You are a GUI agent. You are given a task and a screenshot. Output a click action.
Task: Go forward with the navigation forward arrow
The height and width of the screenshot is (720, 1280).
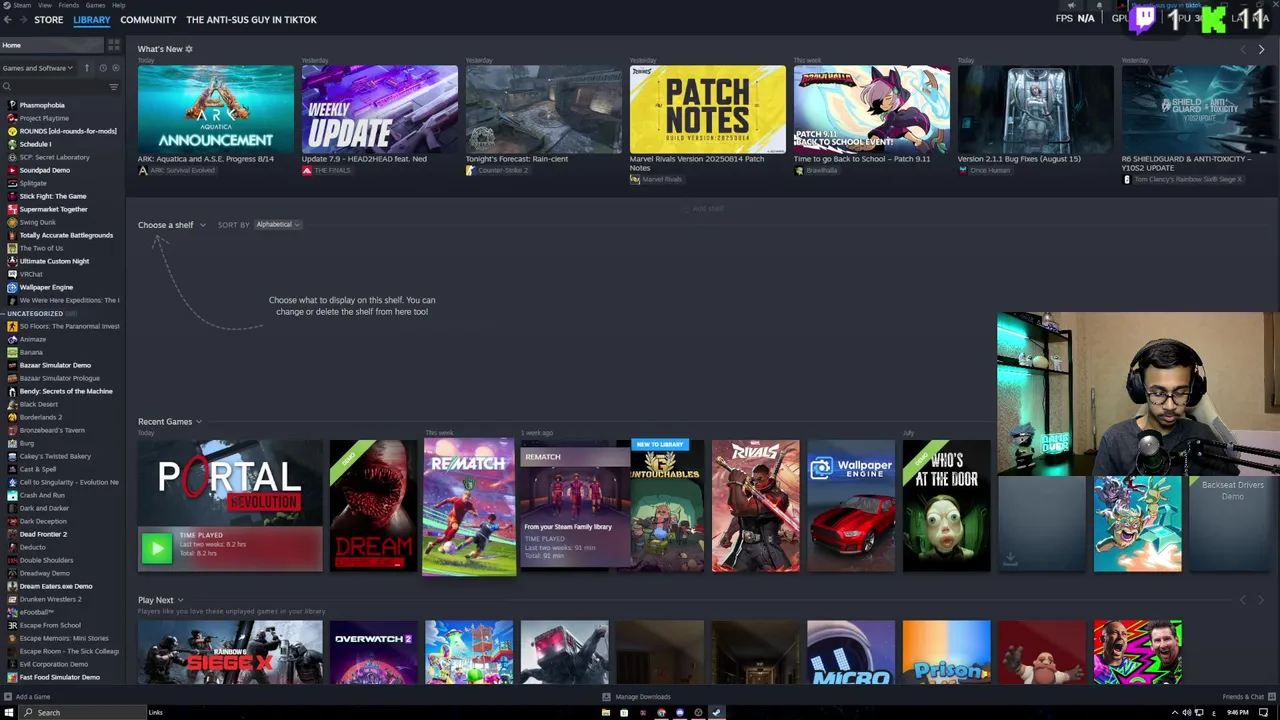pyautogui.click(x=22, y=19)
